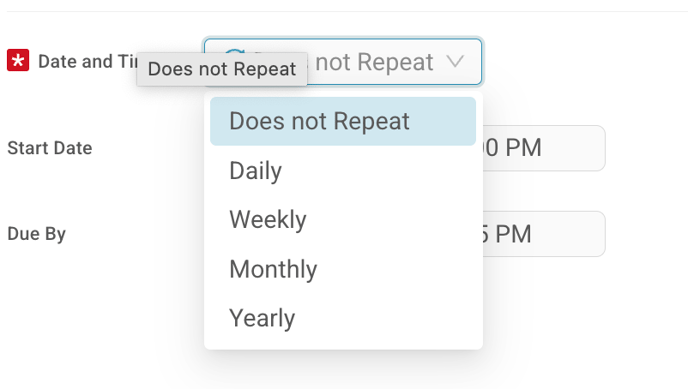The image size is (688, 389).
Task: Click the repeat icon inside recurrence box
Action: pos(235,51)
